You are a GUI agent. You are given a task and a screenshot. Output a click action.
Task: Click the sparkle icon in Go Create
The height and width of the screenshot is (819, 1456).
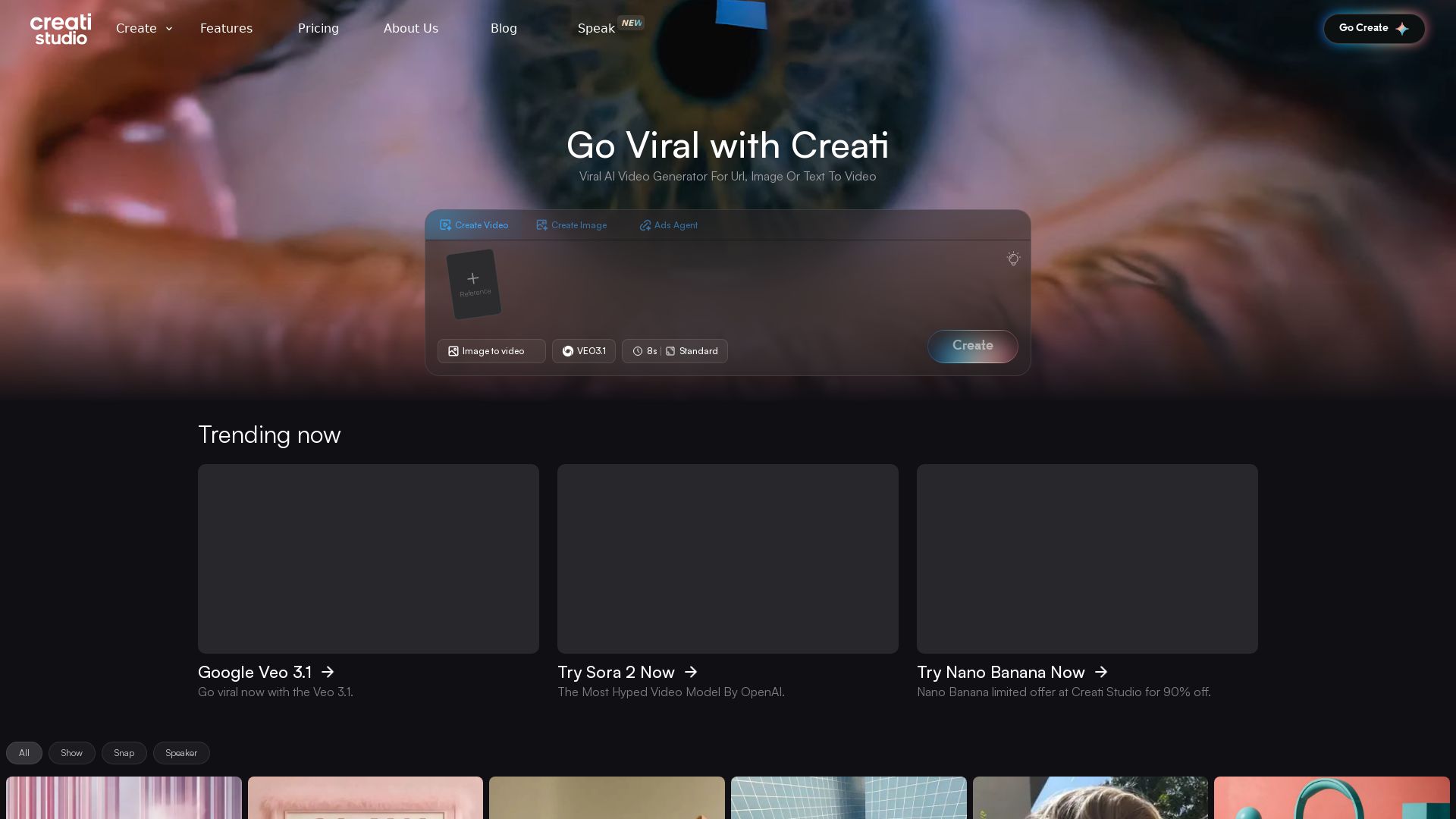1402,29
